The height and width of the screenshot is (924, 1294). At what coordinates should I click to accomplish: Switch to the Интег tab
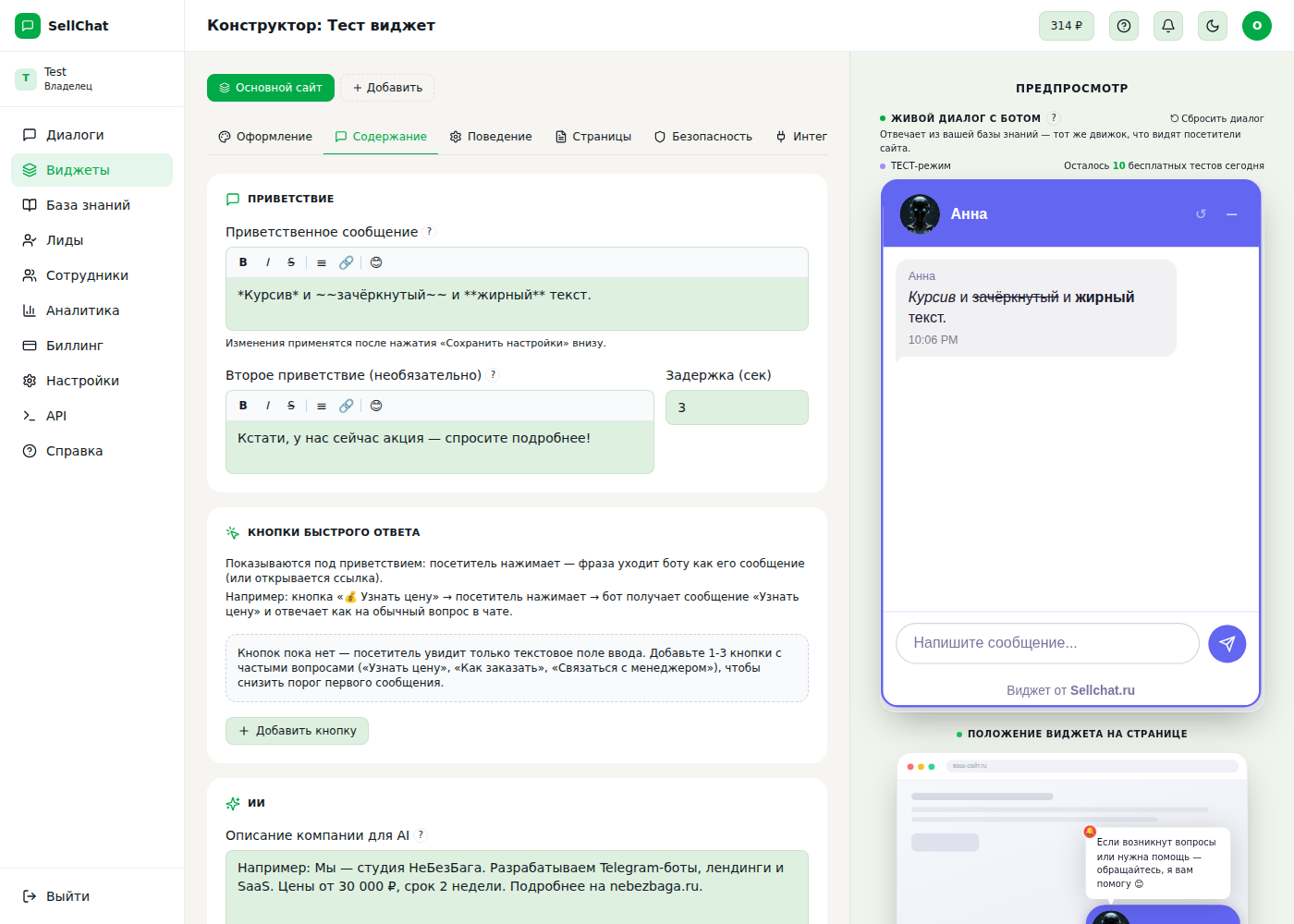801,137
